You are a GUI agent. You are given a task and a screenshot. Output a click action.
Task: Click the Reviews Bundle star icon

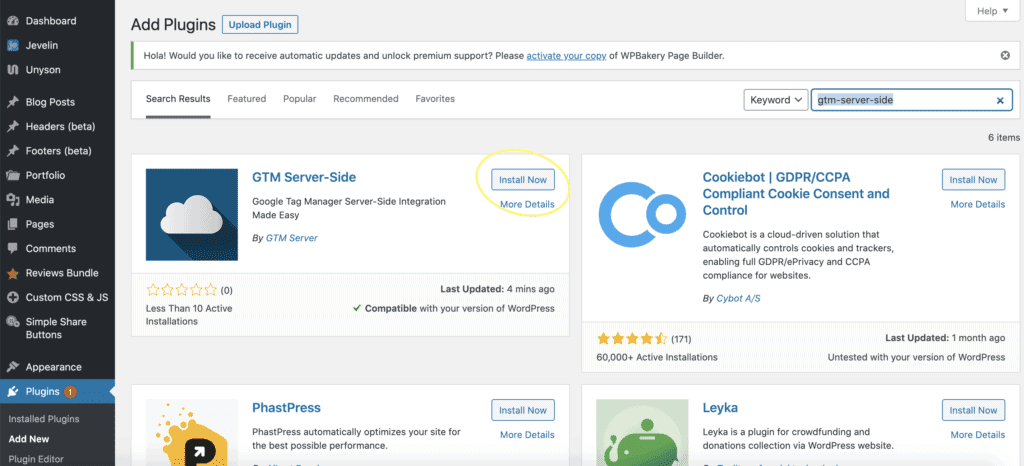(x=12, y=273)
